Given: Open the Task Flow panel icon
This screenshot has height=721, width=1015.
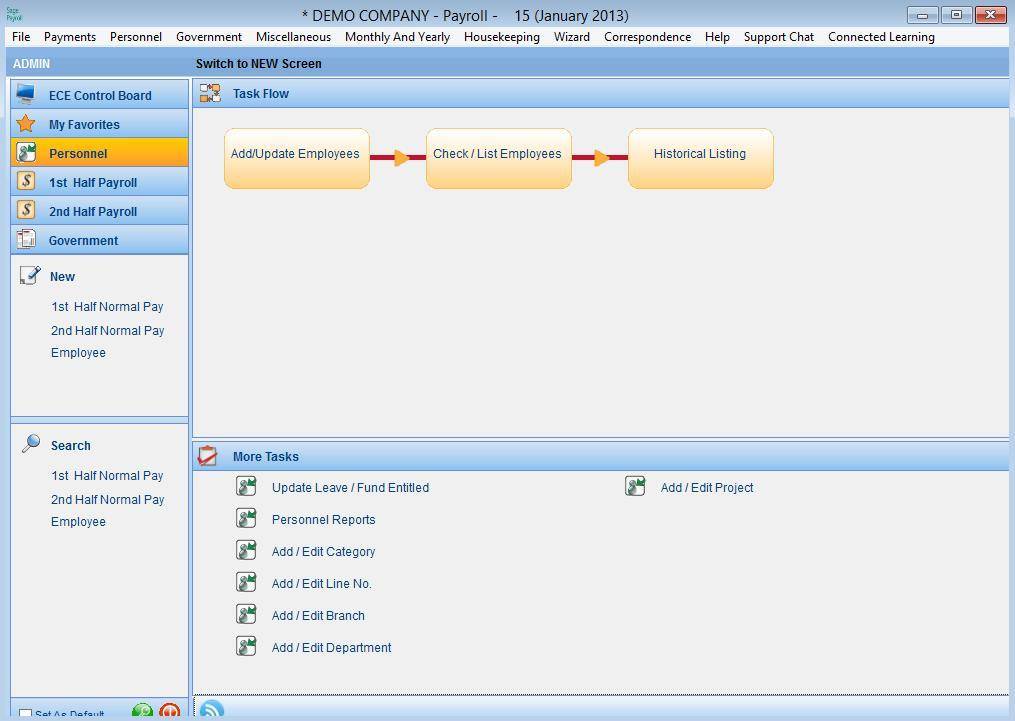Looking at the screenshot, I should tap(210, 93).
